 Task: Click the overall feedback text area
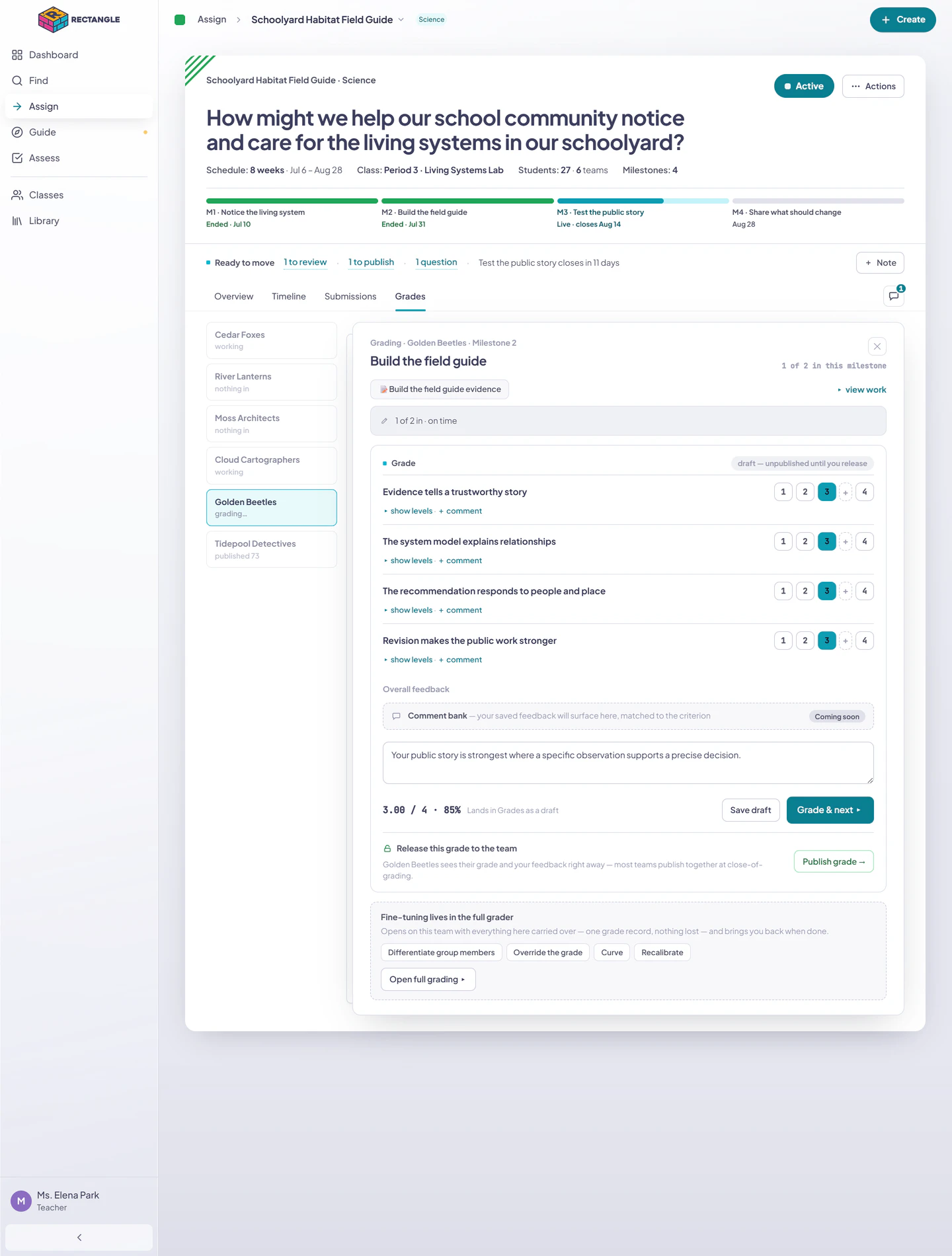(628, 763)
